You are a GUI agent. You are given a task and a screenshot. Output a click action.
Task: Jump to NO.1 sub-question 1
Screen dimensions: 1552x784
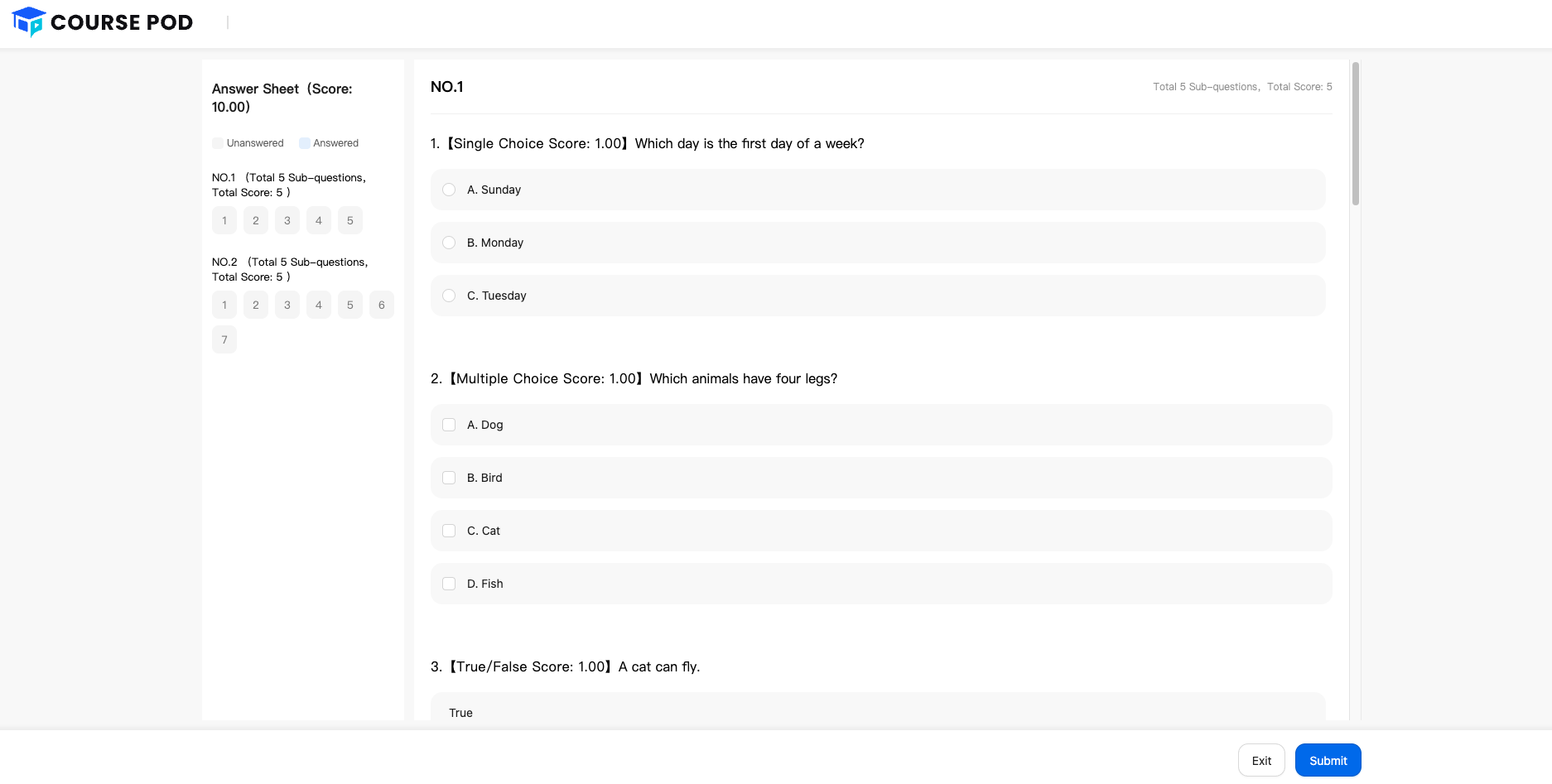(224, 220)
